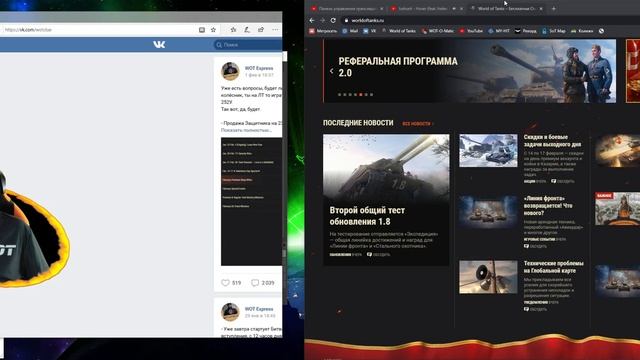Open the WOT-O-Matic bookmark
The height and width of the screenshot is (360, 640).
pos(438,31)
